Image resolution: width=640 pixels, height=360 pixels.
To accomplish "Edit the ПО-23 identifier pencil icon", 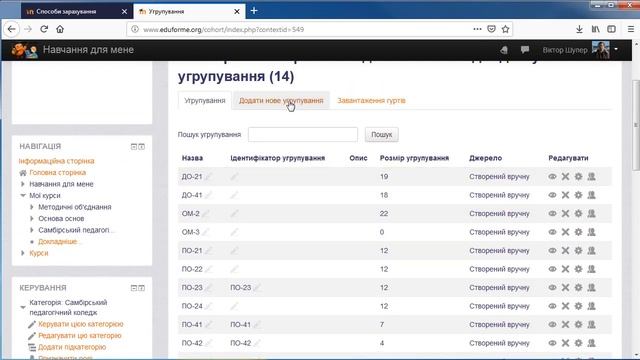I will click(257, 287).
